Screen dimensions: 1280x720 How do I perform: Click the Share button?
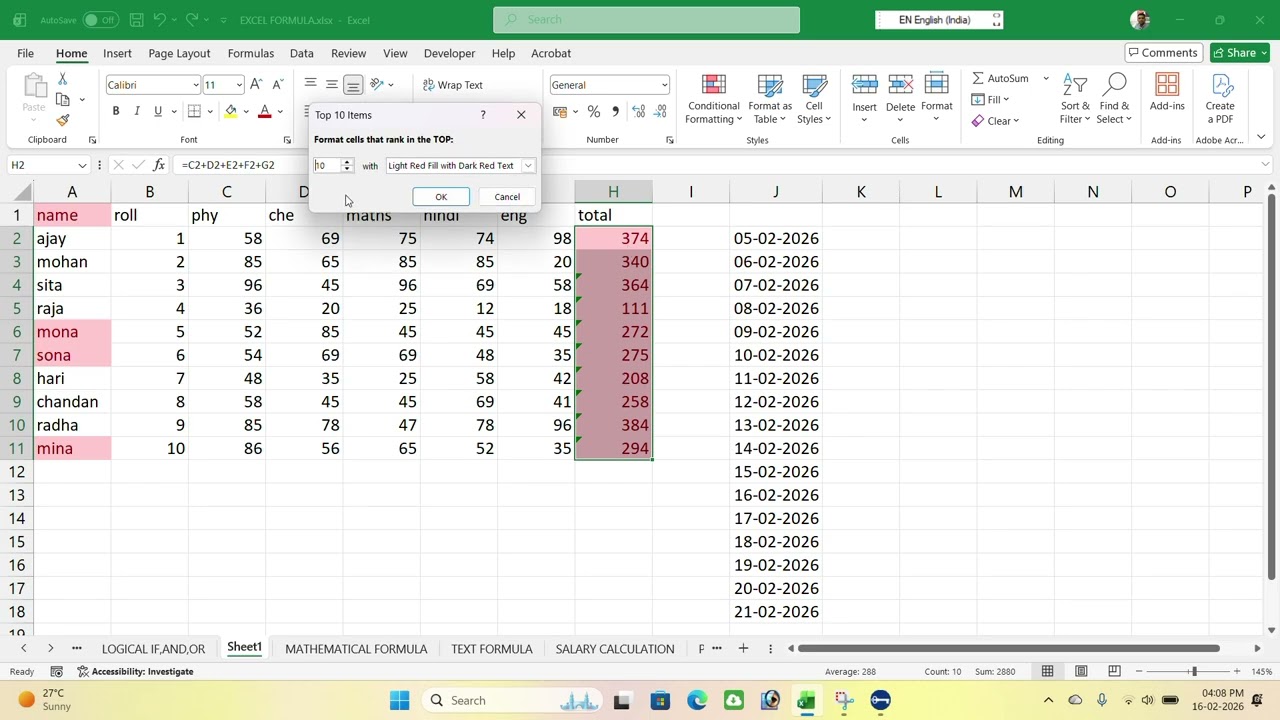pos(1240,53)
